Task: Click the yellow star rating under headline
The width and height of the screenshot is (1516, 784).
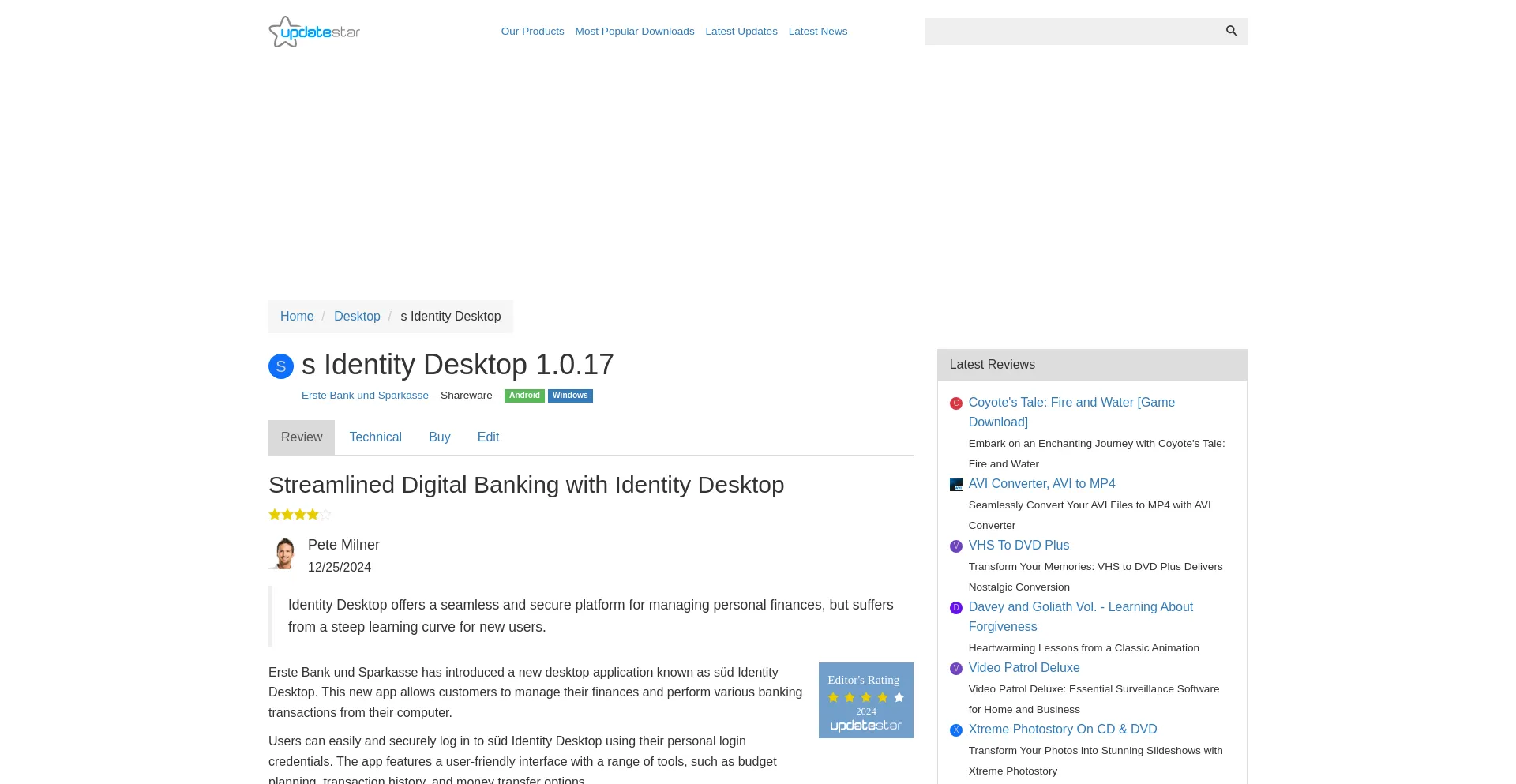Action: coord(300,515)
